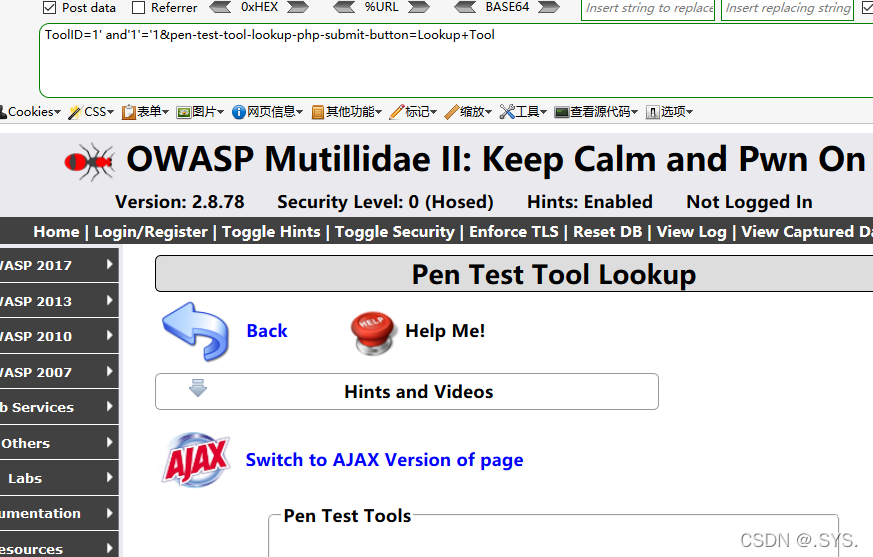
Task: Open the View Captured Data link
Action: pyautogui.click(x=807, y=231)
